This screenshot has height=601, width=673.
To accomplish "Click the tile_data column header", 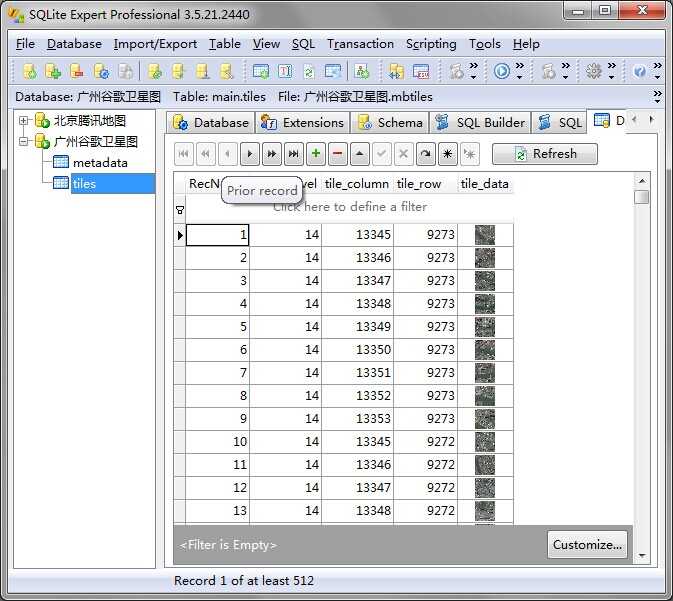I will (485, 184).
